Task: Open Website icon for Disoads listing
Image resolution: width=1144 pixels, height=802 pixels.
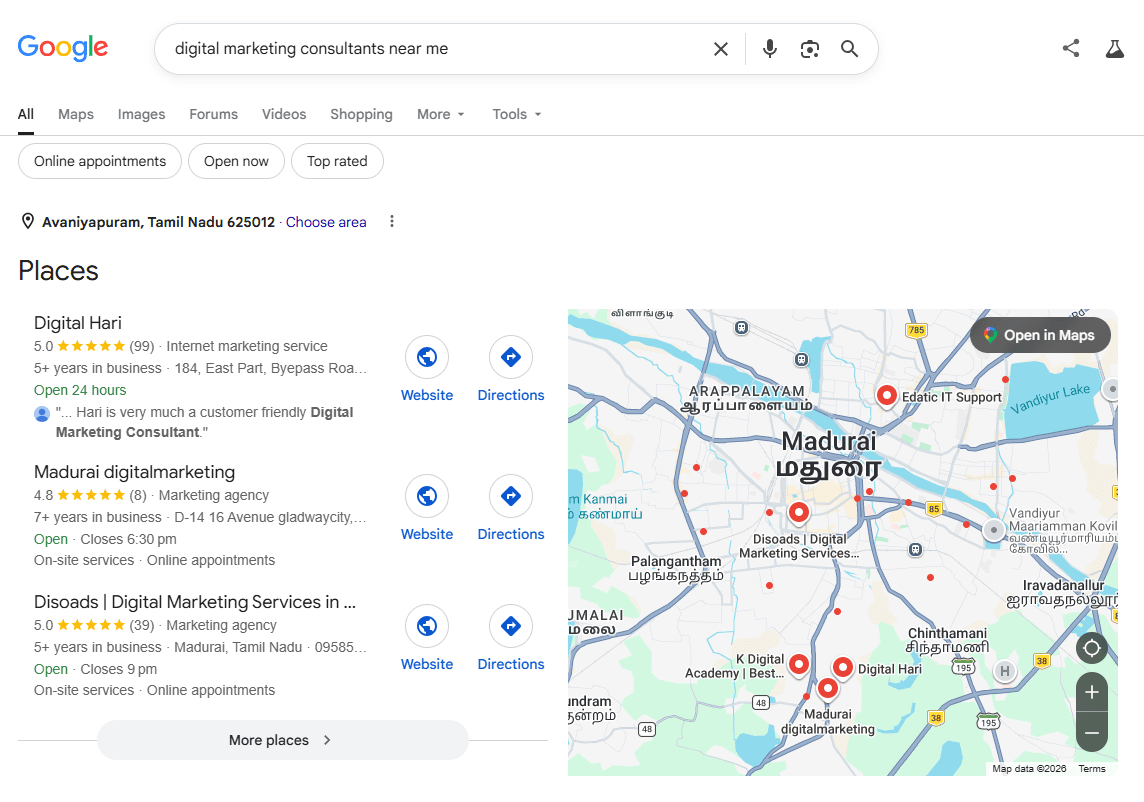Action: coord(427,626)
